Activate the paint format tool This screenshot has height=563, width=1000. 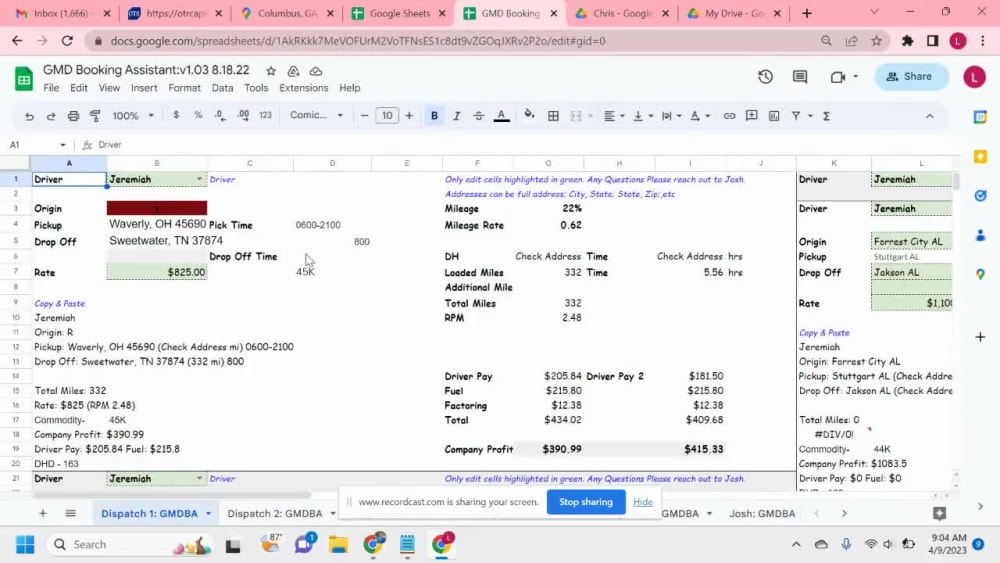95,116
